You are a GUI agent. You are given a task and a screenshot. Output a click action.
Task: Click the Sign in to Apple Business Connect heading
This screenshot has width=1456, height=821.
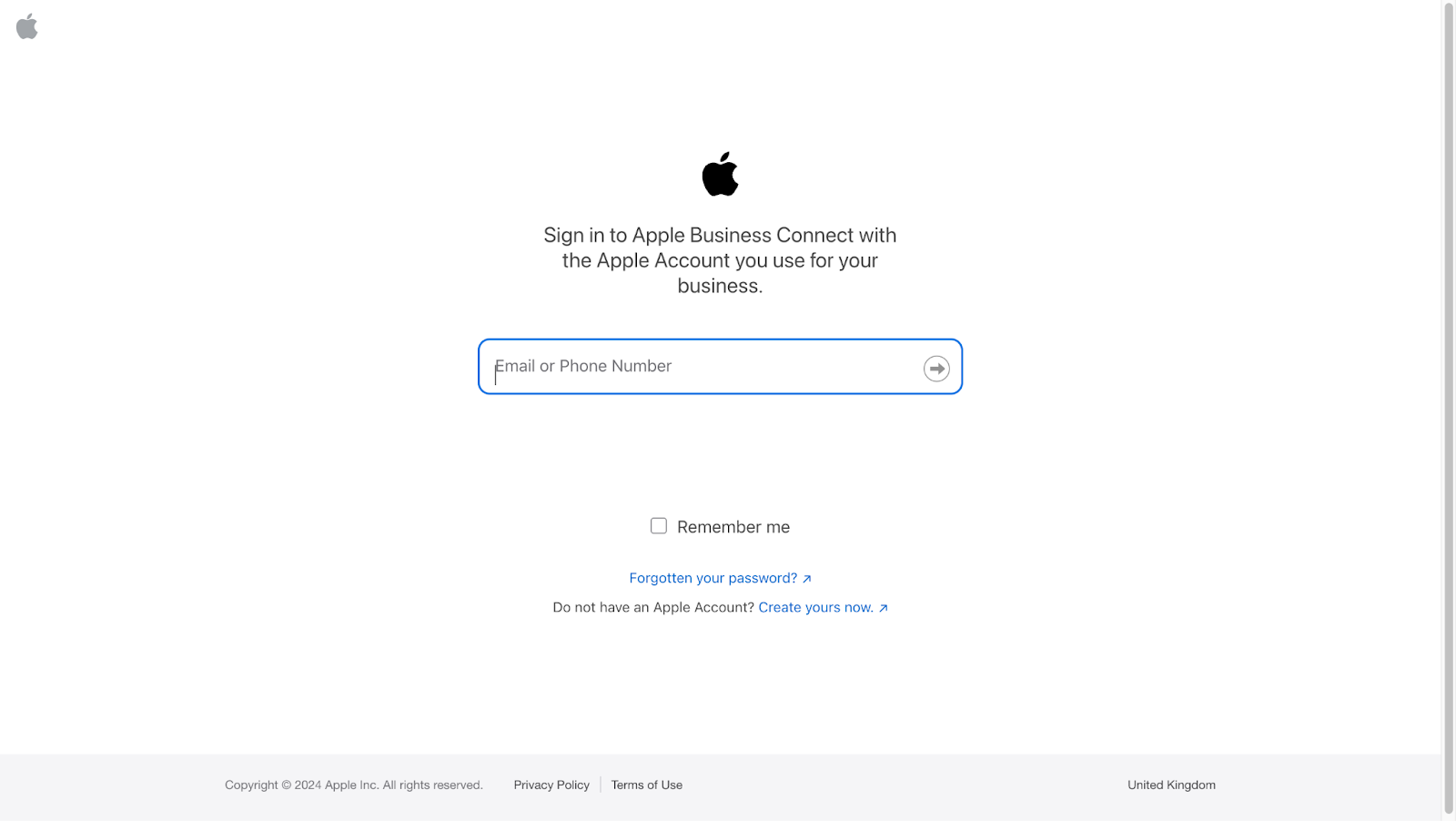(x=720, y=260)
